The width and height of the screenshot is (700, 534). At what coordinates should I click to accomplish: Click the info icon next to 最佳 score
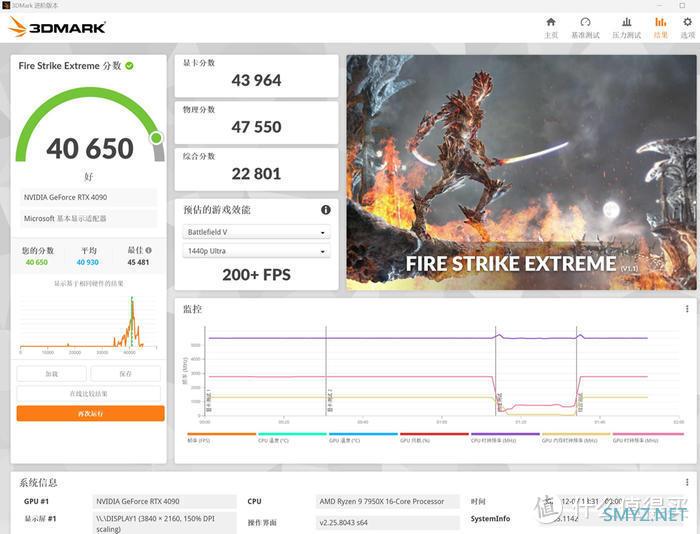click(x=149, y=250)
